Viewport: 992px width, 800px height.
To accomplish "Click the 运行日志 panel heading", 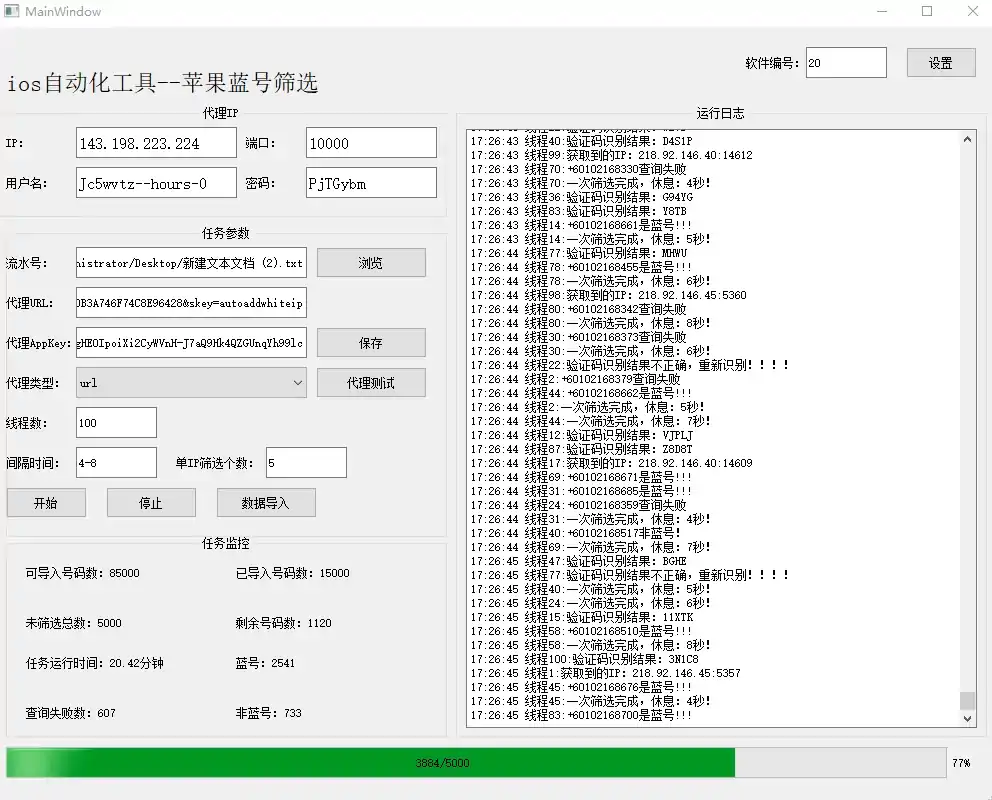I will 720,113.
